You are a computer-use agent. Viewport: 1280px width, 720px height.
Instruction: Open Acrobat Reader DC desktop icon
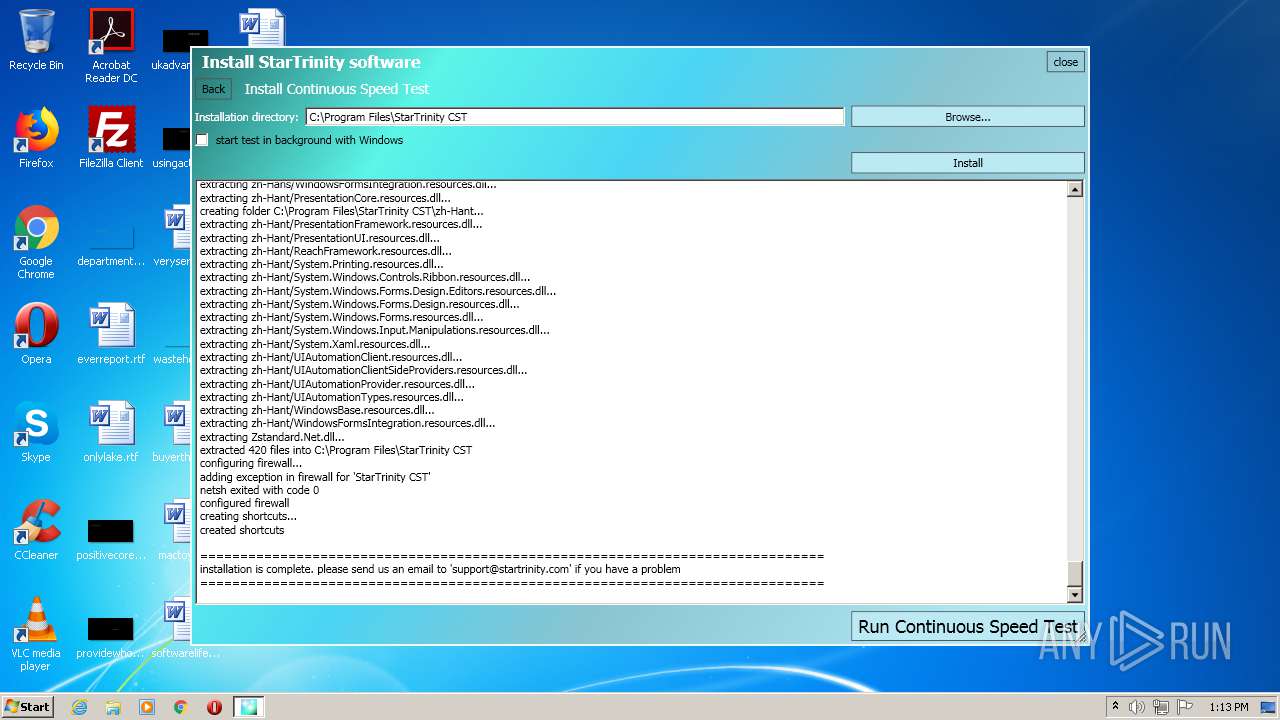[111, 45]
